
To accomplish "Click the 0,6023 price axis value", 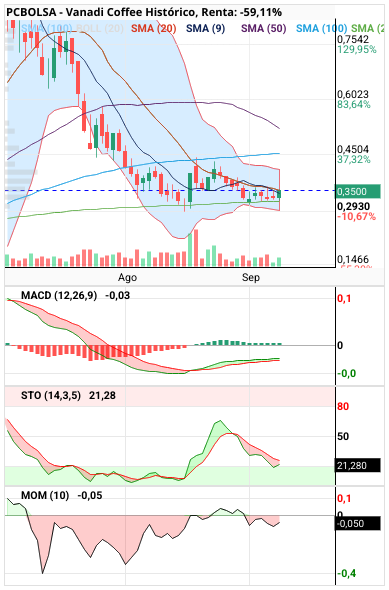I will point(353,94).
